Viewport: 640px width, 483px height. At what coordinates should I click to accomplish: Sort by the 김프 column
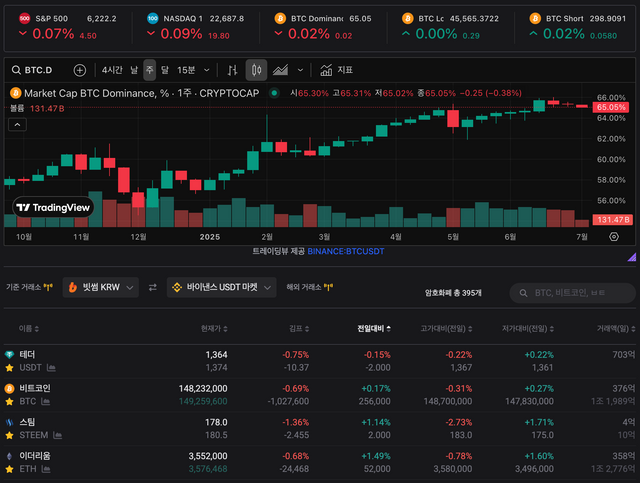tap(299, 329)
